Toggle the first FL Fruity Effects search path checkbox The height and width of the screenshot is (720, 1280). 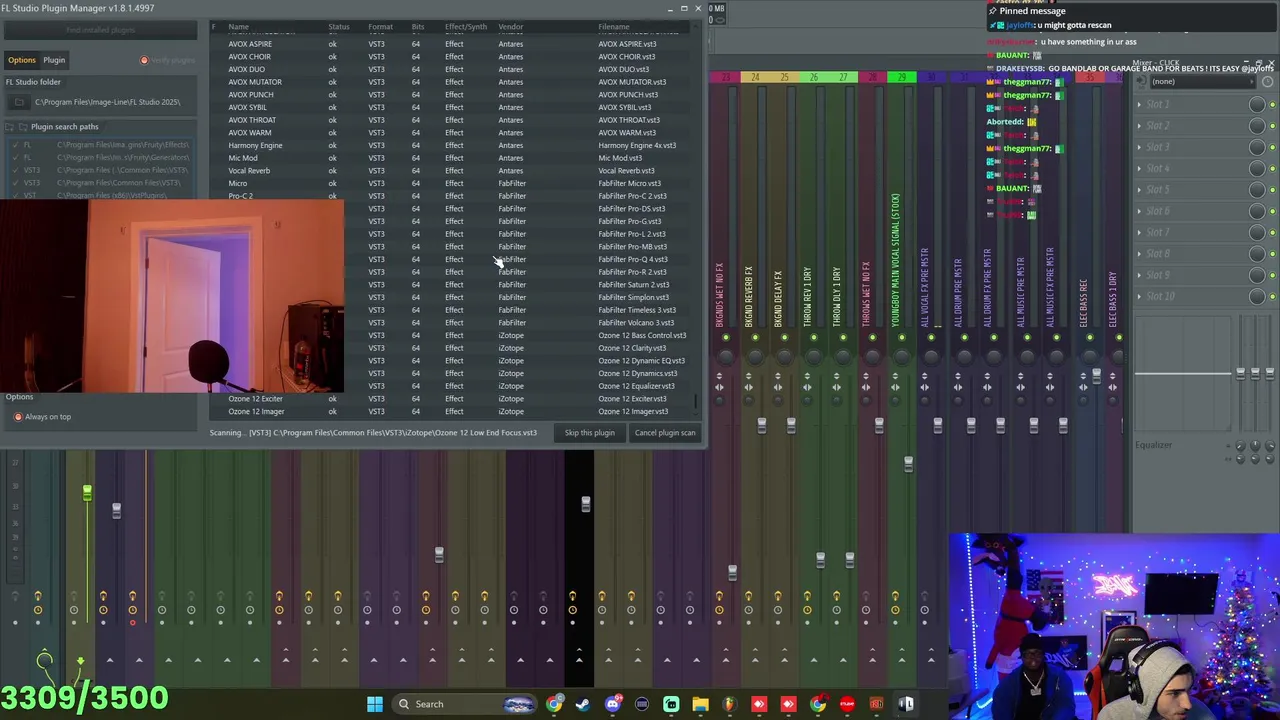pyautogui.click(x=14, y=145)
